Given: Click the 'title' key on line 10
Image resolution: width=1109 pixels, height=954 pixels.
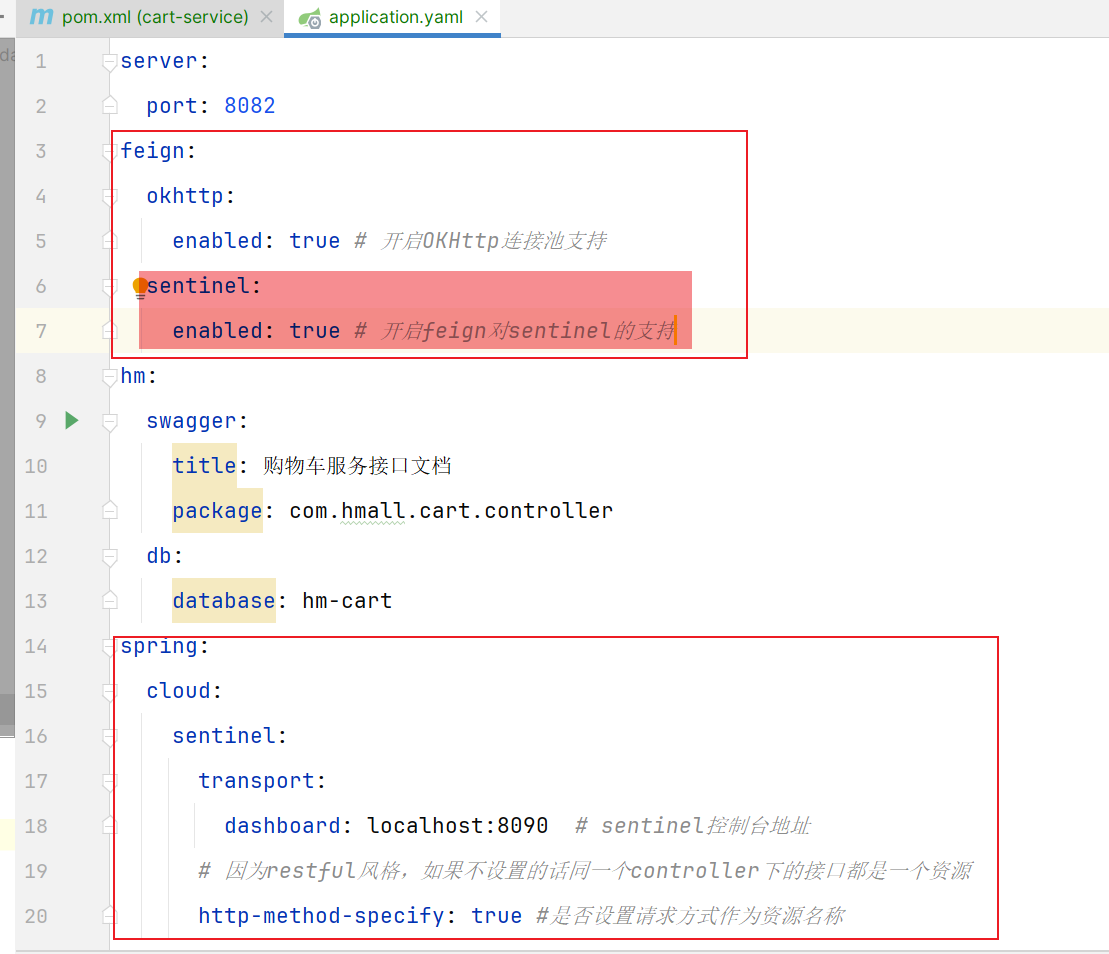Looking at the screenshot, I should pyautogui.click(x=204, y=465).
